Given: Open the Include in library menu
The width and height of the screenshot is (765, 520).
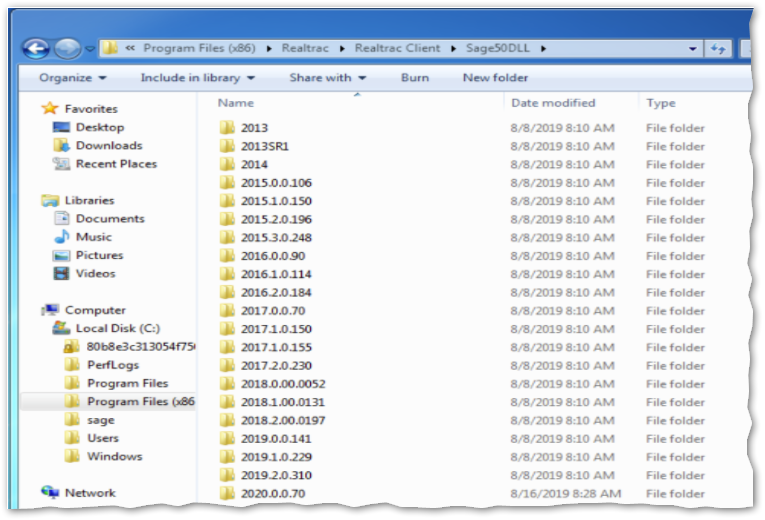Looking at the screenshot, I should click(x=198, y=78).
